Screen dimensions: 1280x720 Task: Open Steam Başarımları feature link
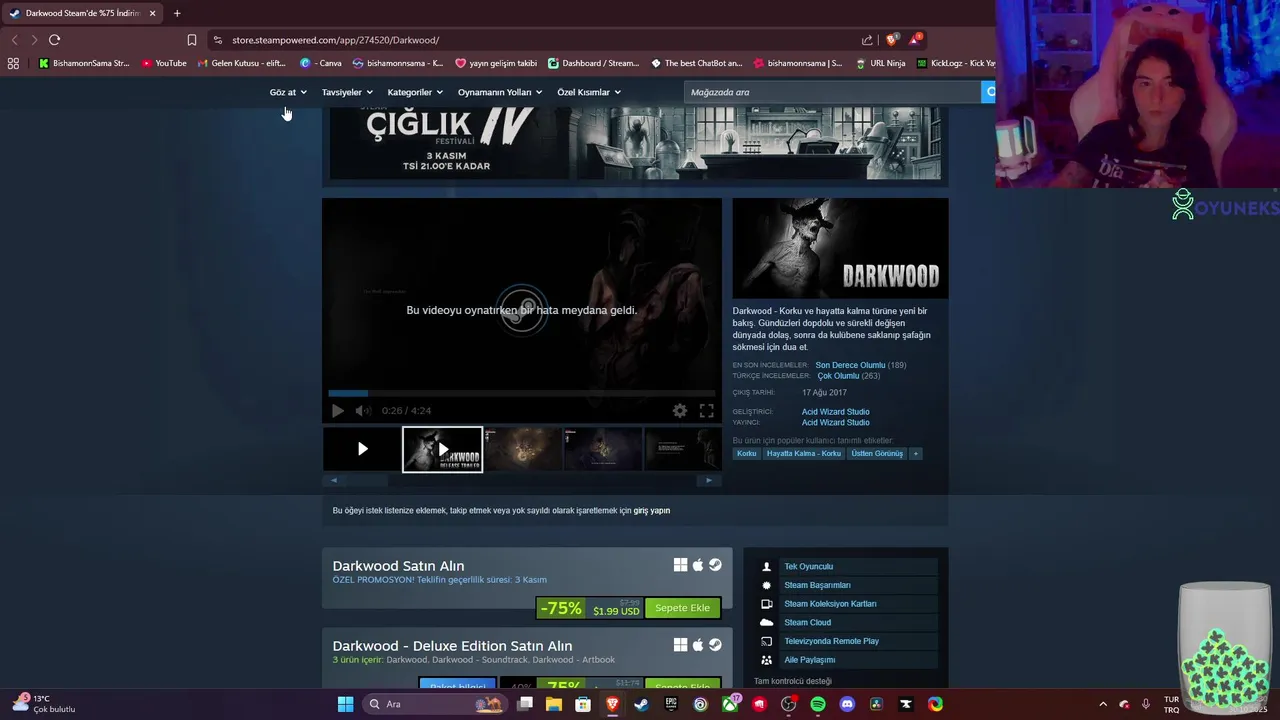[x=817, y=585]
